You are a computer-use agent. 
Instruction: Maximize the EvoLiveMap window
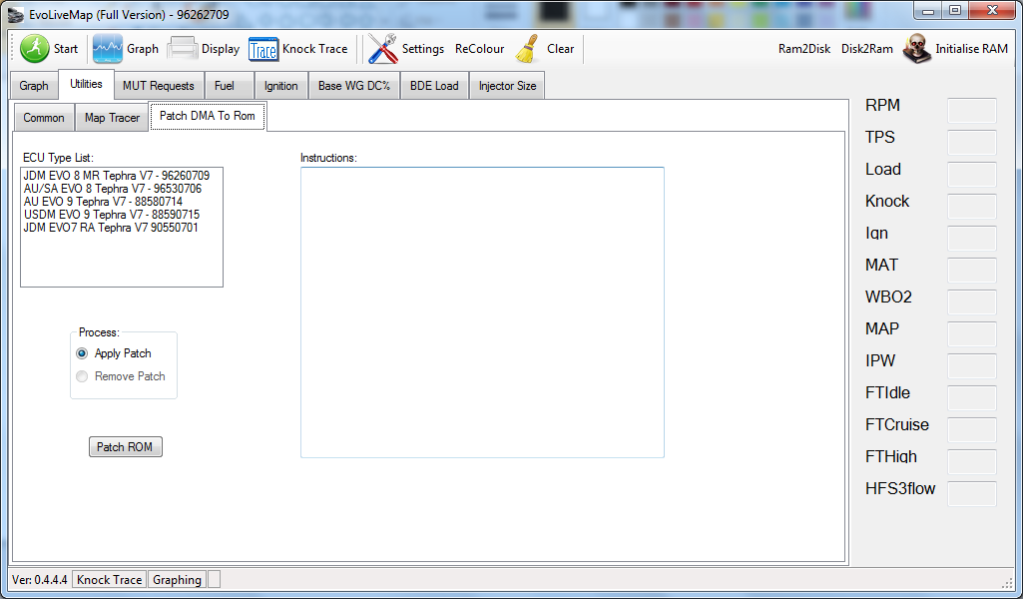coord(956,10)
